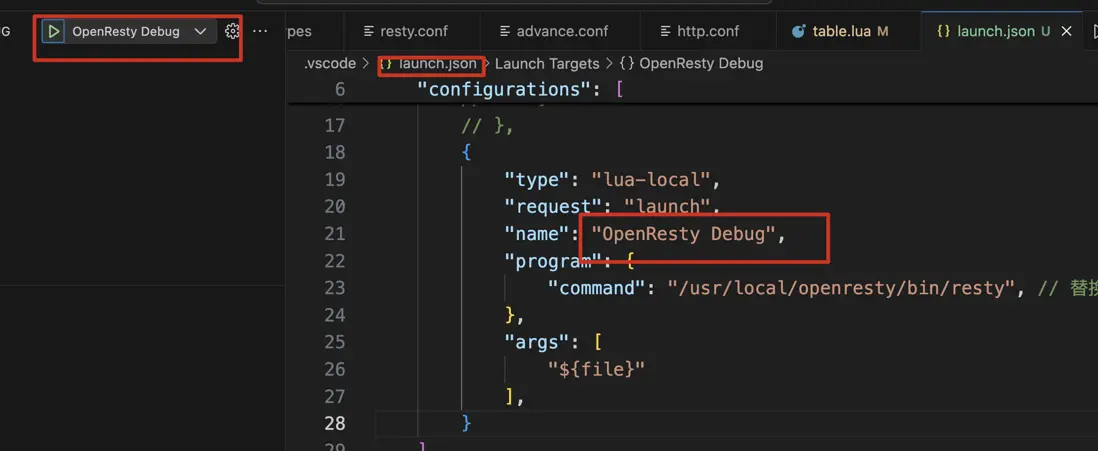
Task: Close the launch.json editor tab
Action: click(x=1067, y=31)
